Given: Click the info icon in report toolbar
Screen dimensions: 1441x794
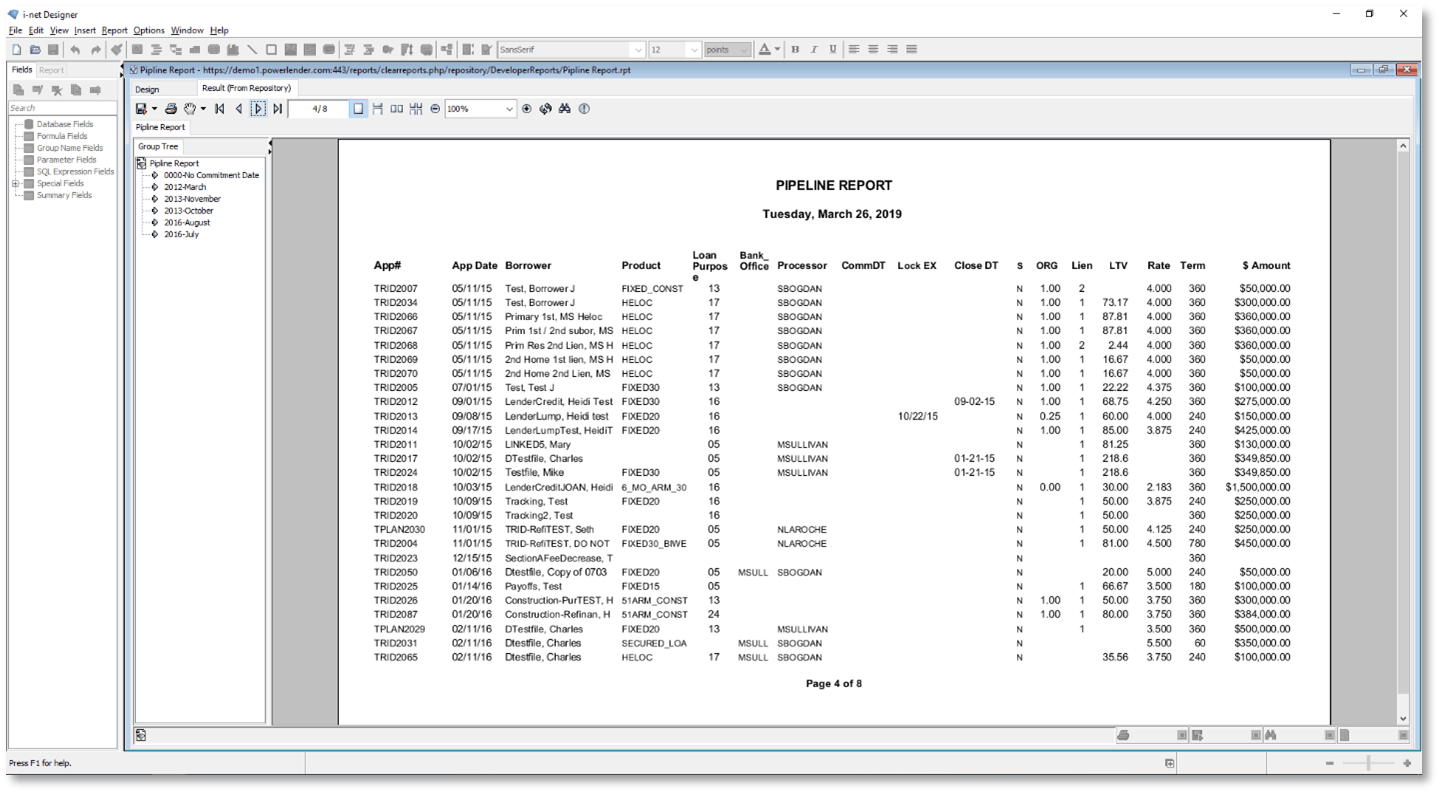Looking at the screenshot, I should [x=584, y=109].
